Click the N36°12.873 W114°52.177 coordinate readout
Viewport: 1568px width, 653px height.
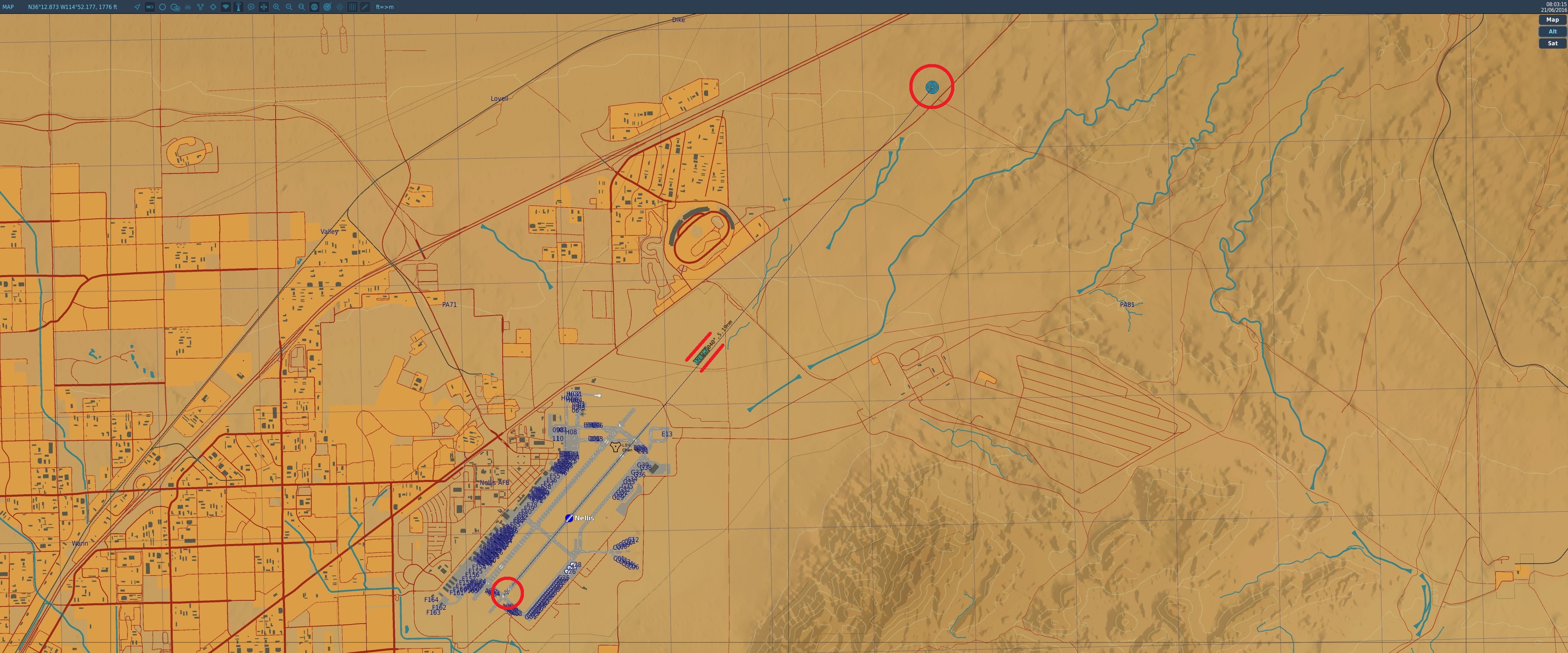pos(72,7)
